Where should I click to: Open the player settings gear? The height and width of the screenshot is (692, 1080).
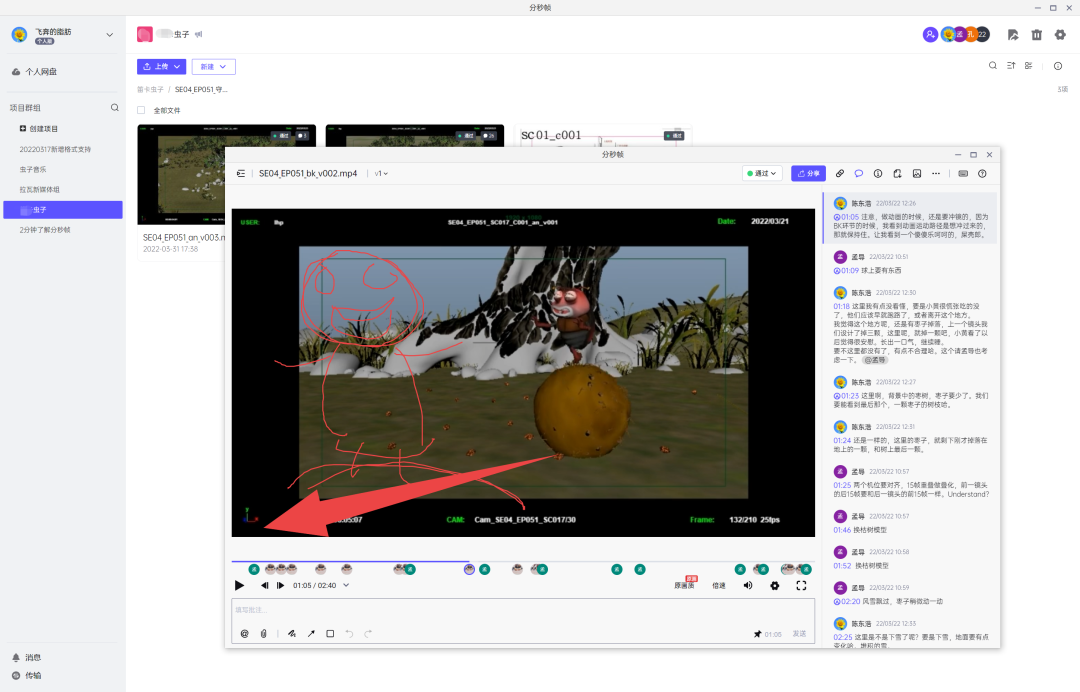coord(775,585)
